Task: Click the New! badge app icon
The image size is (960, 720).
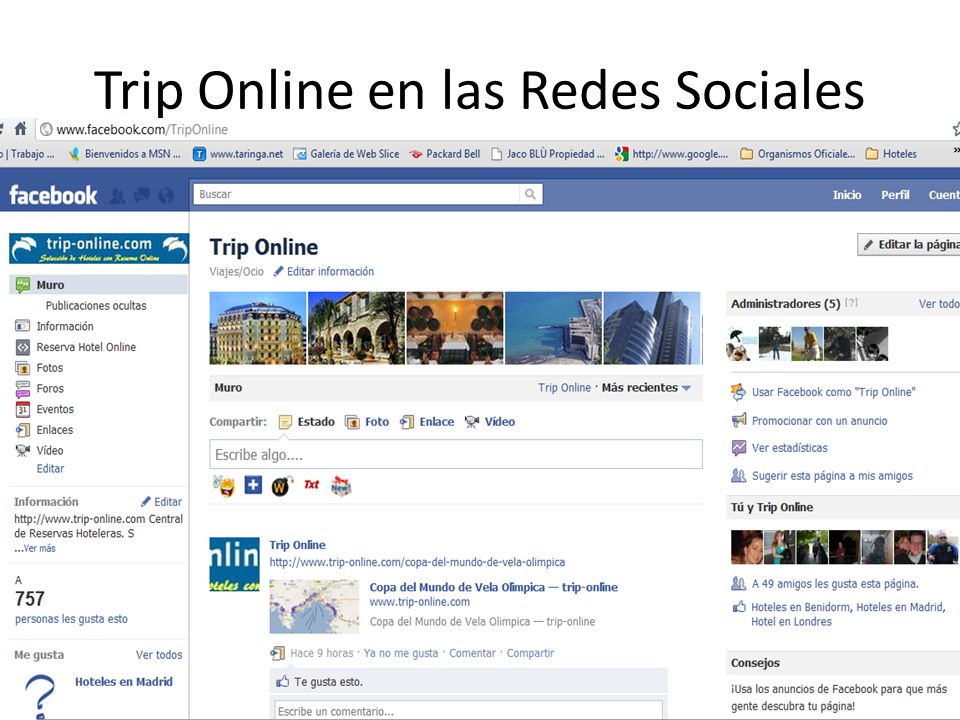Action: [340, 486]
